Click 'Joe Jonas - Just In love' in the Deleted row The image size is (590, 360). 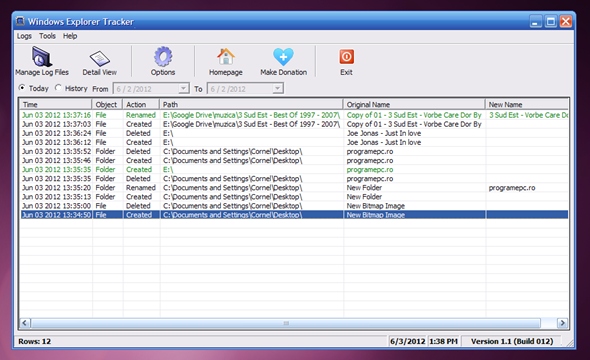384,133
